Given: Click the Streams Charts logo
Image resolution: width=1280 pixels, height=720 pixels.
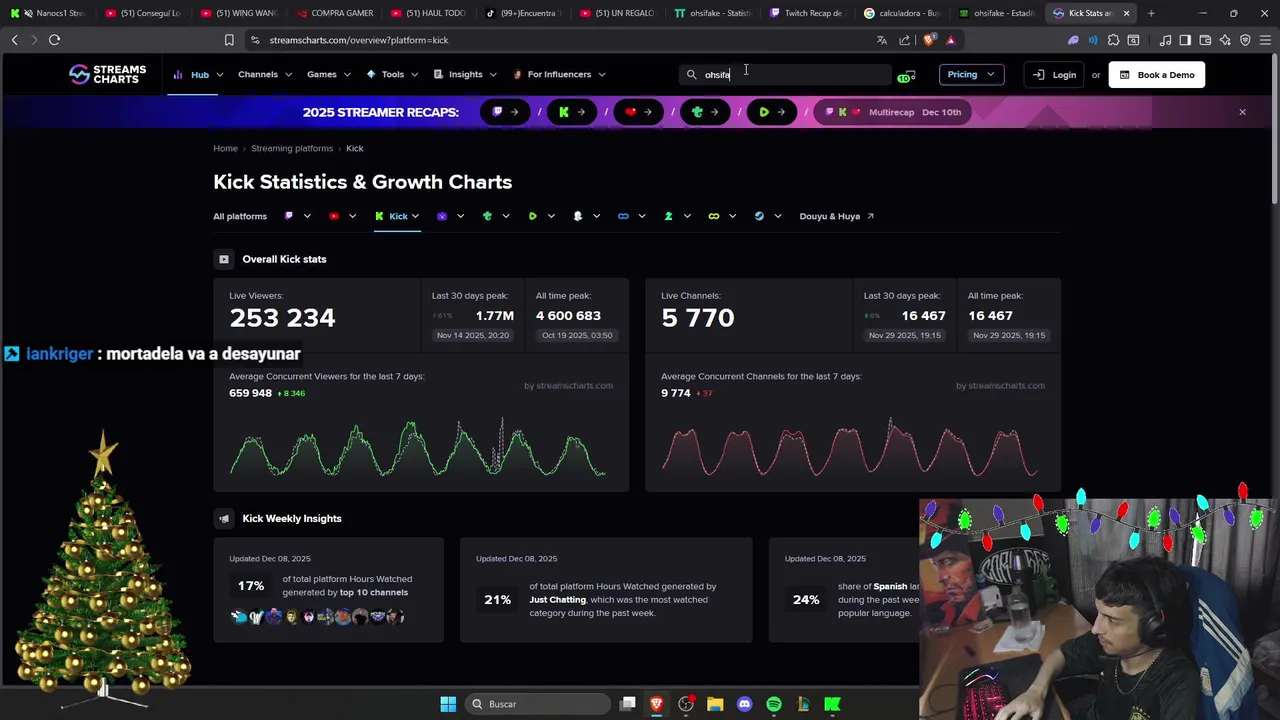Looking at the screenshot, I should pos(107,74).
